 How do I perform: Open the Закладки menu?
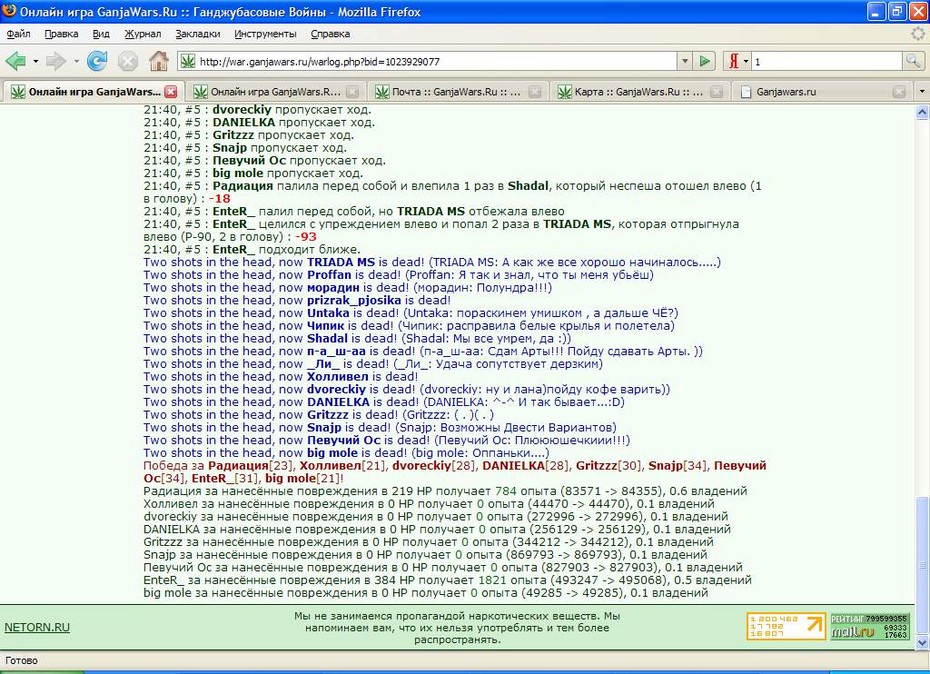(x=198, y=34)
